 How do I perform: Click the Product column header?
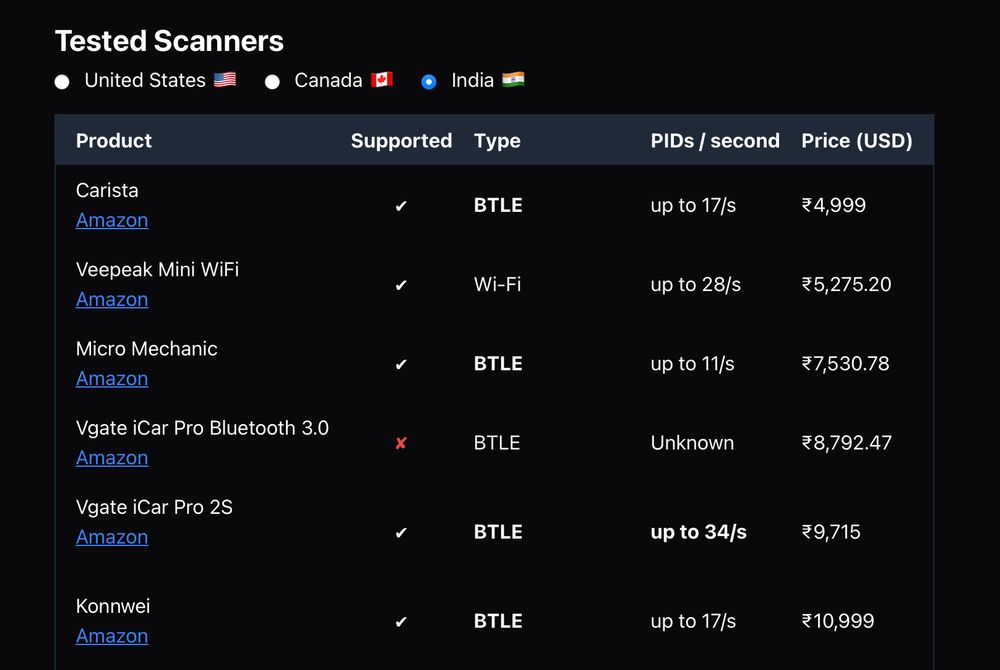point(114,141)
